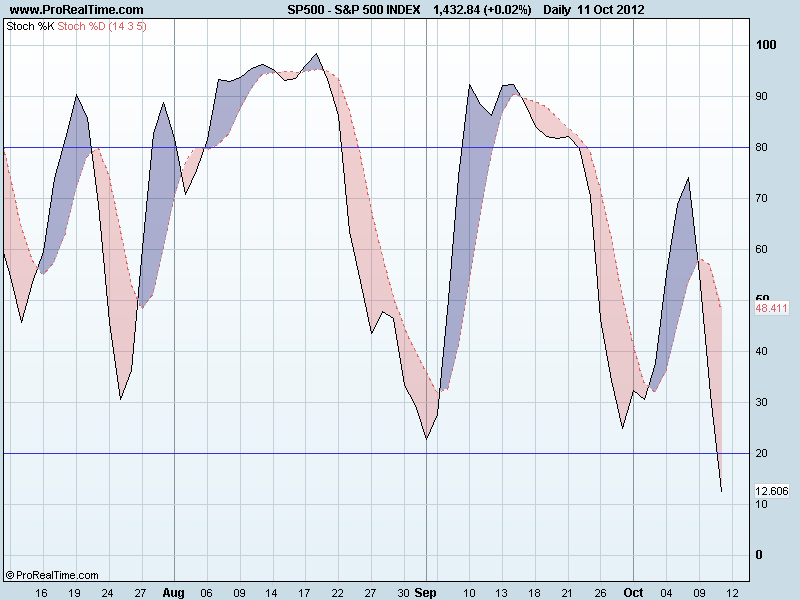Click date label 12 on x-axis
This screenshot has width=800, height=600.
pyautogui.click(x=732, y=593)
